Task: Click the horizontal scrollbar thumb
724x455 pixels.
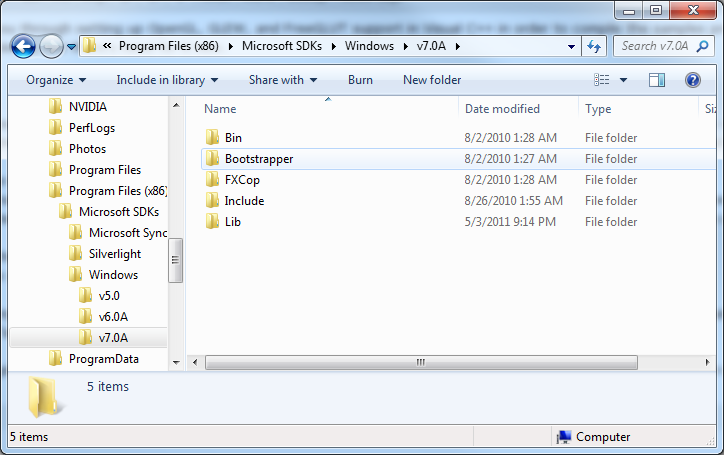Action: click(421, 363)
